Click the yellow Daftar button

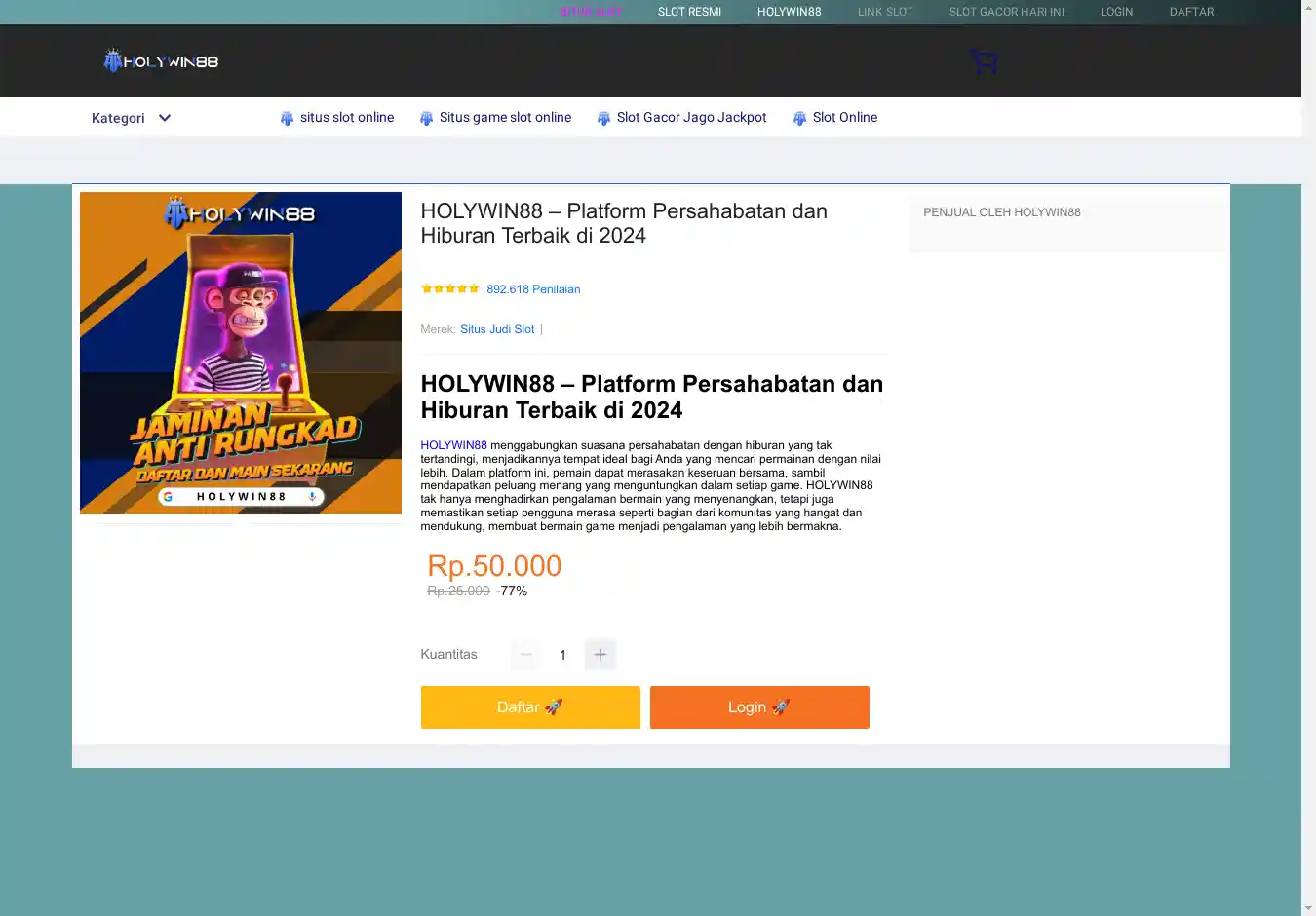530,707
